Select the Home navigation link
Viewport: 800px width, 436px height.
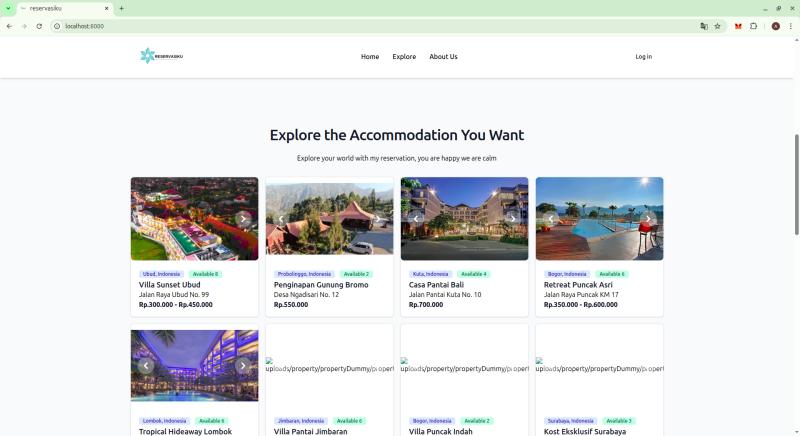coord(370,57)
